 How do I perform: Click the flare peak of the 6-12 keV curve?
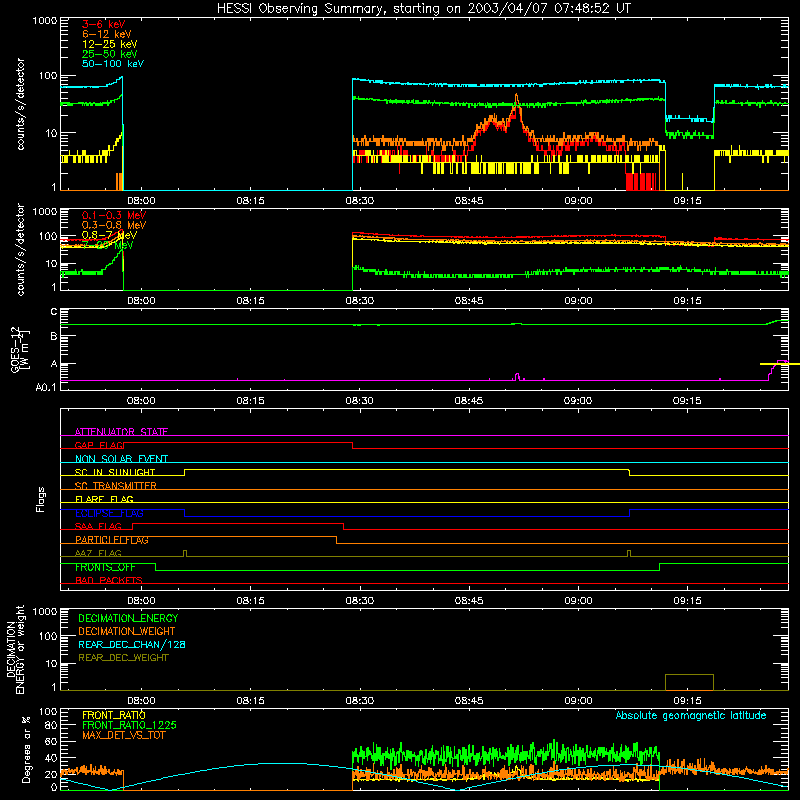point(516,97)
